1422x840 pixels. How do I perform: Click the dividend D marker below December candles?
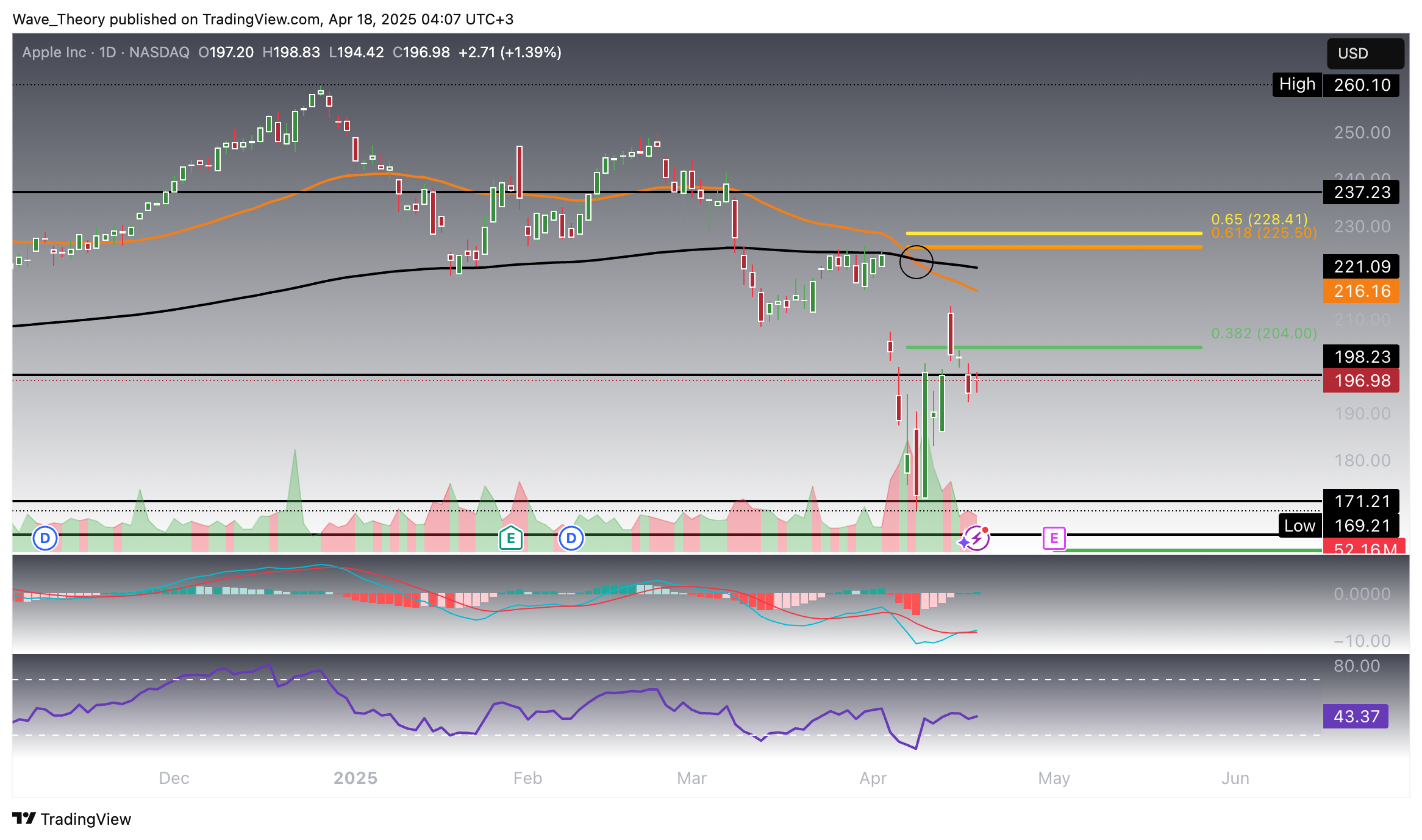[45, 538]
